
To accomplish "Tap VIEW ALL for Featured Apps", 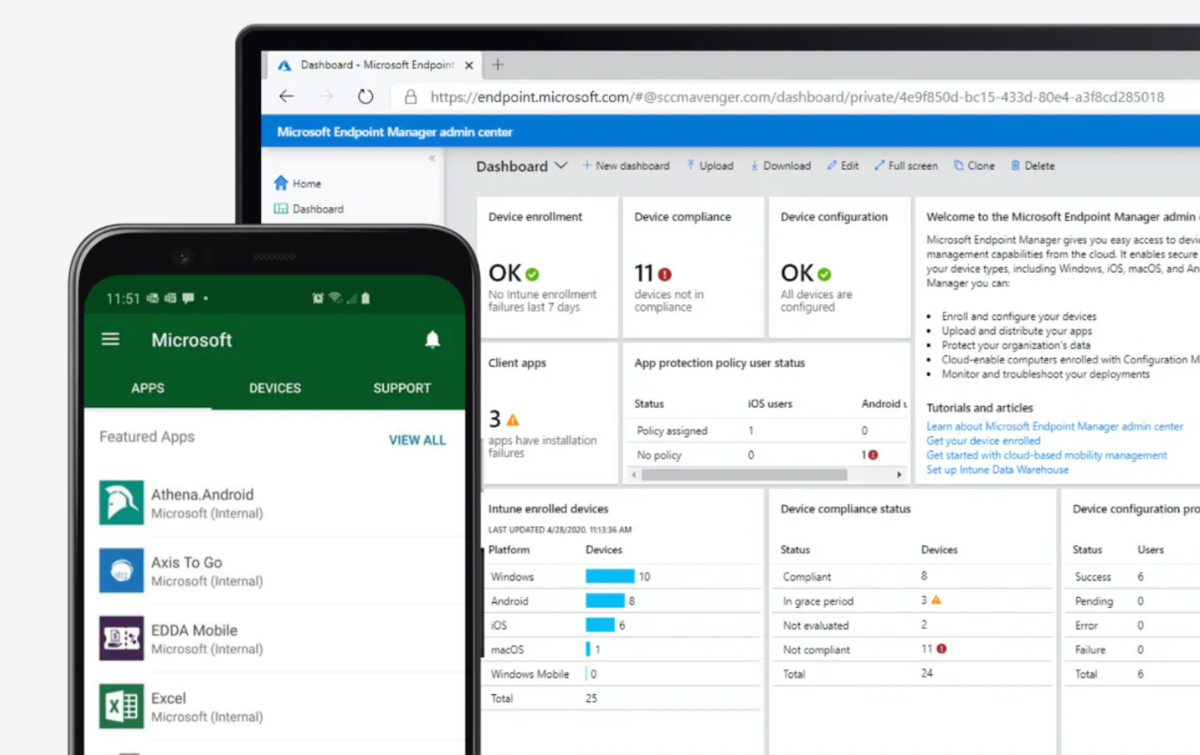I will tap(417, 440).
